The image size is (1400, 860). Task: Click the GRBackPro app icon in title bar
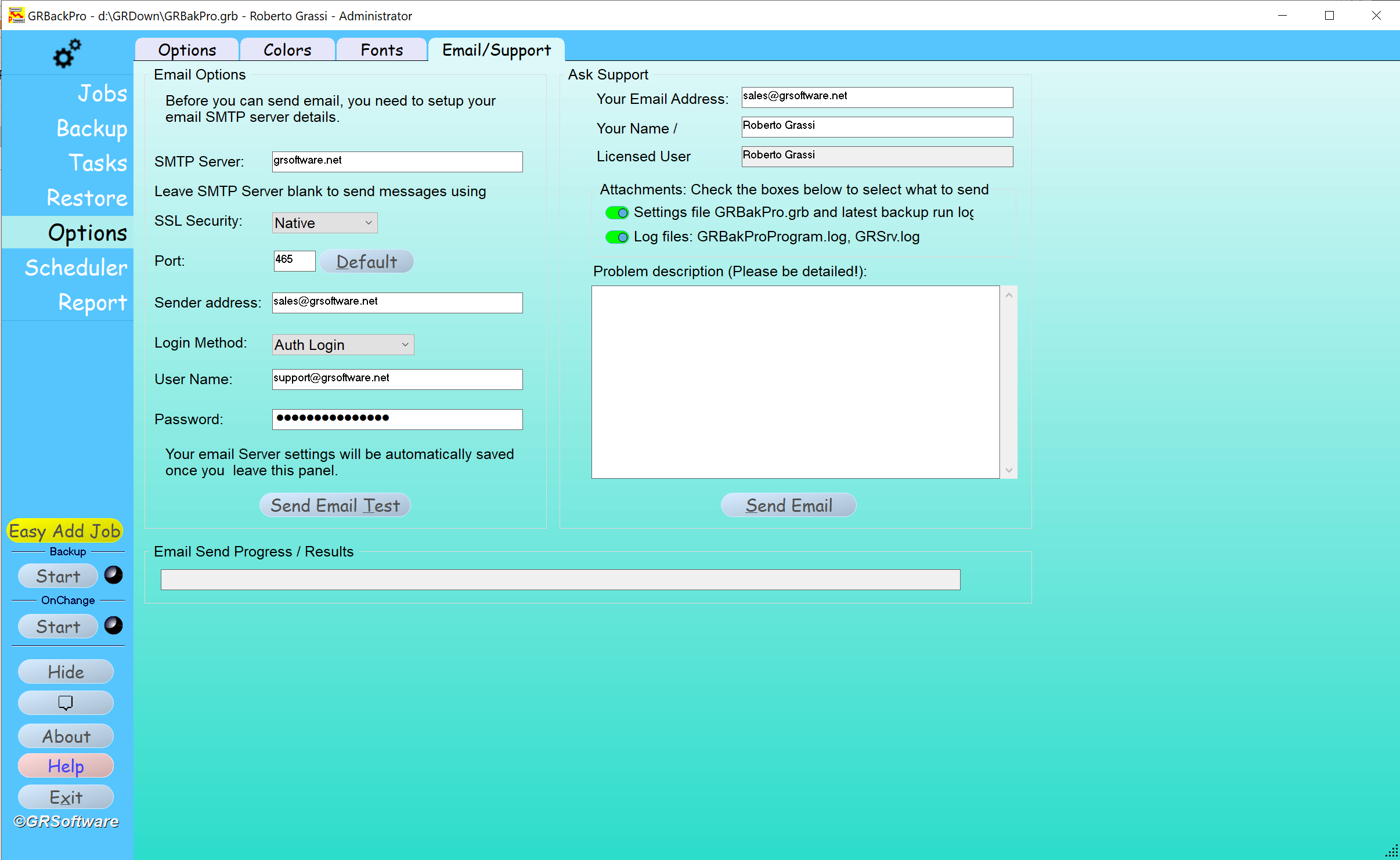(x=16, y=16)
